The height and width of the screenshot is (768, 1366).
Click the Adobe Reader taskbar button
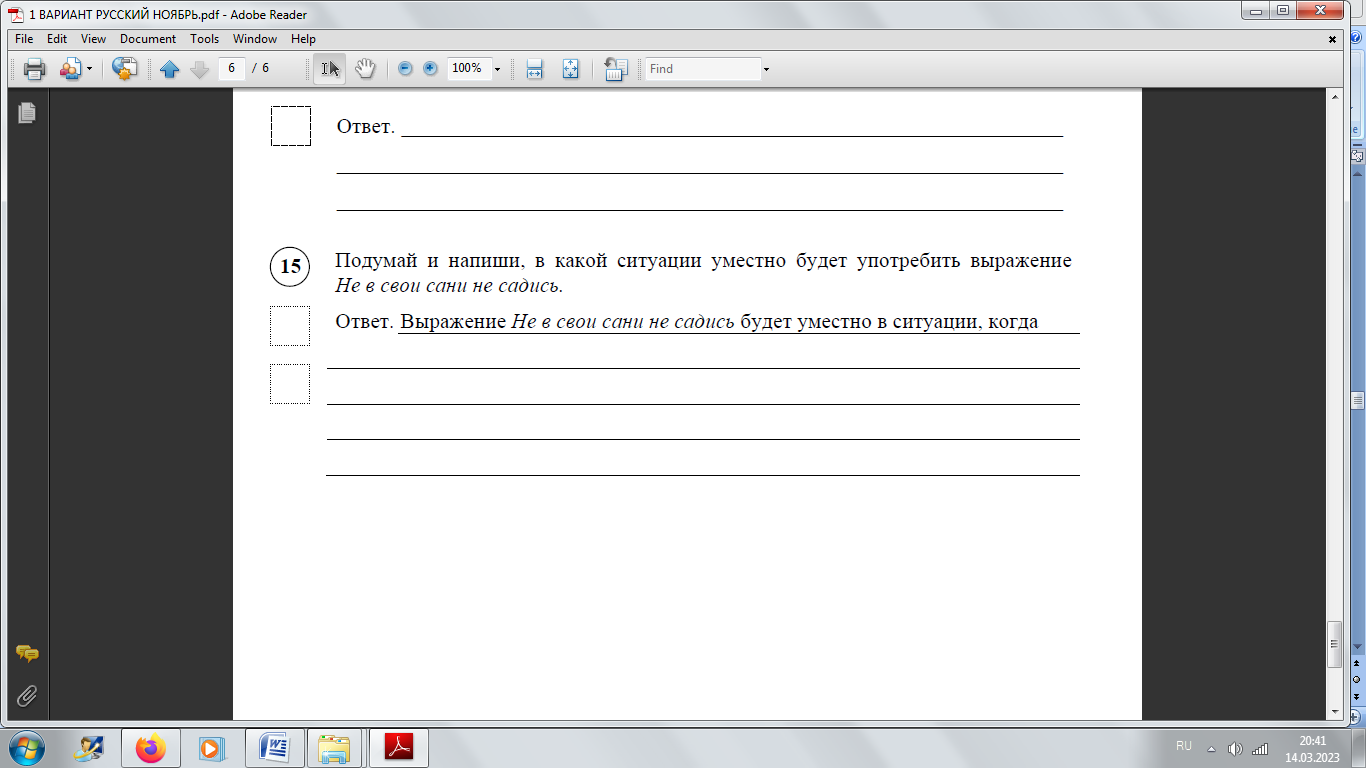click(399, 748)
